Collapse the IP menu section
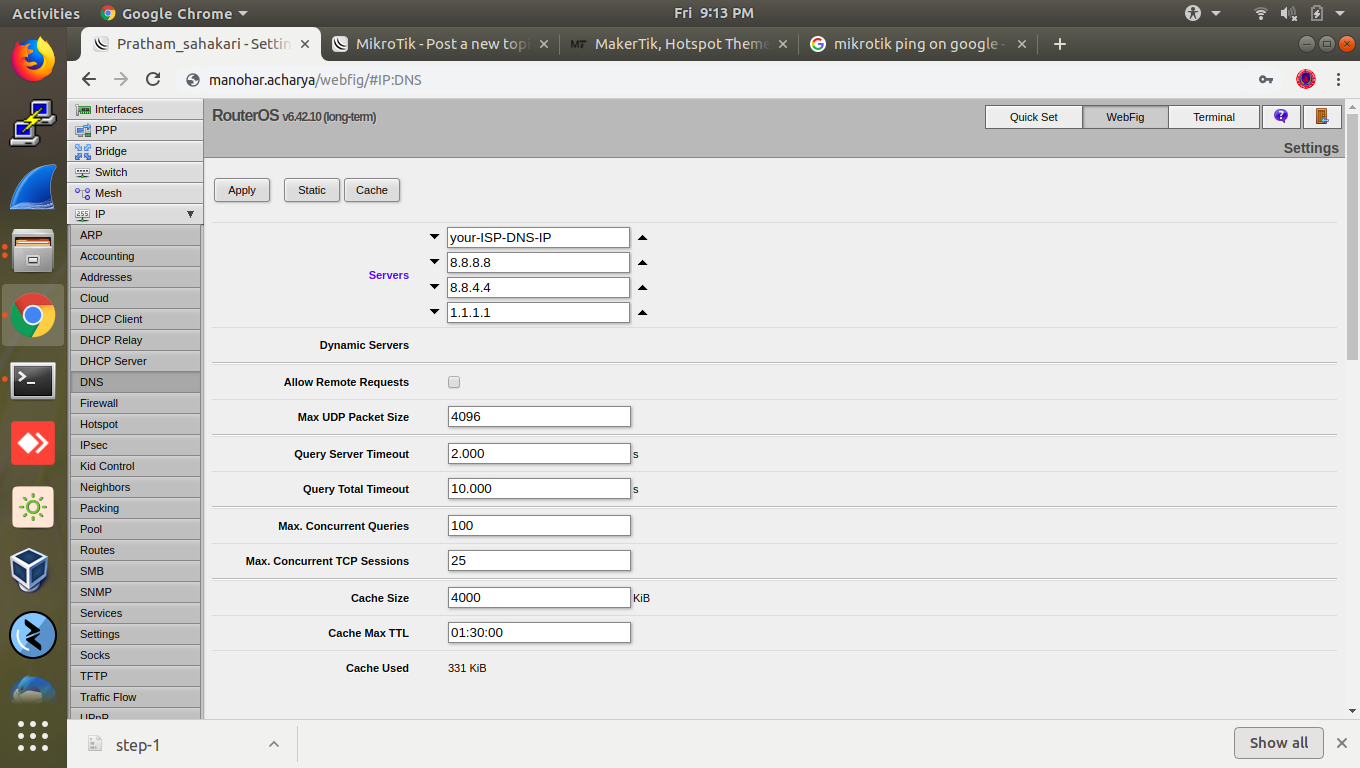 pos(190,214)
